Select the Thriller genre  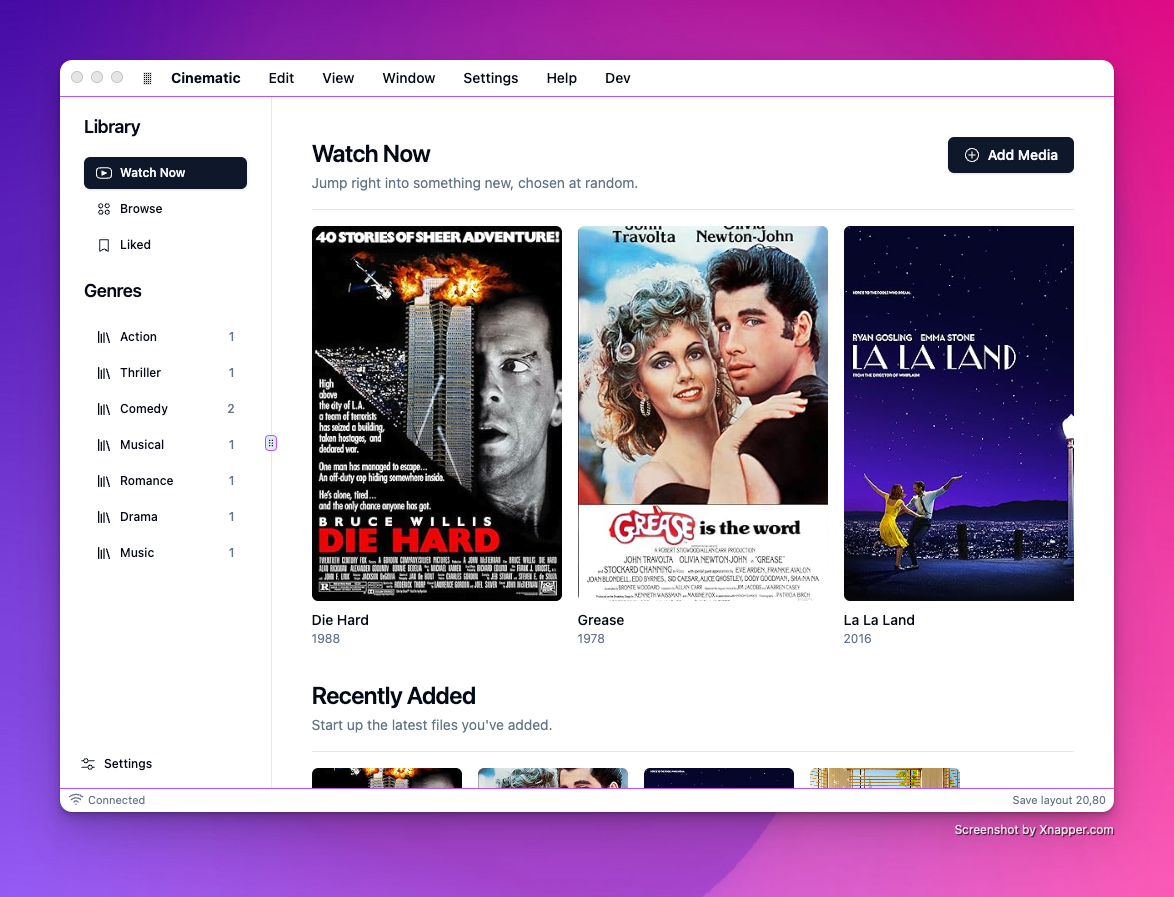(x=165, y=373)
